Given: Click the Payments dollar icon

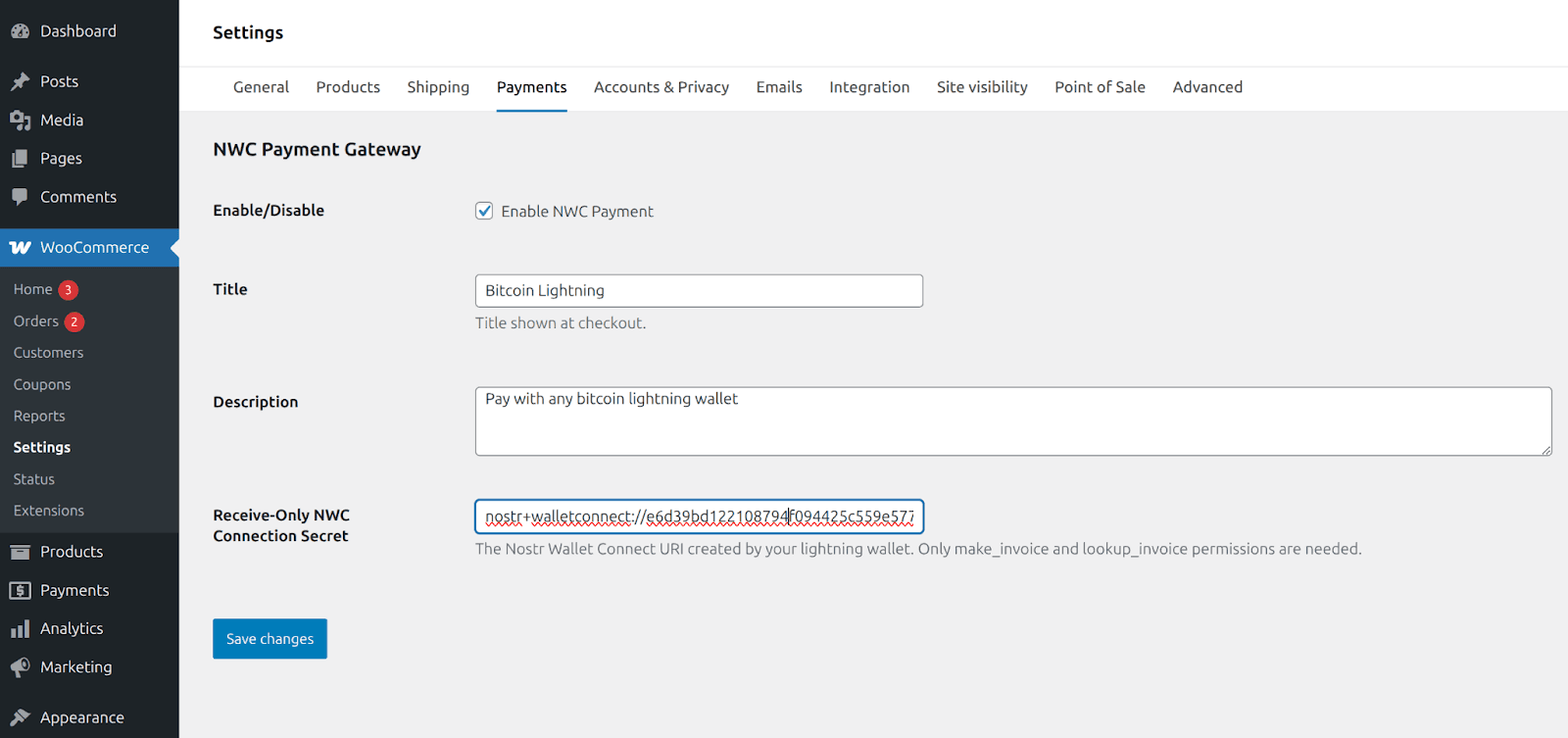Looking at the screenshot, I should [x=20, y=590].
